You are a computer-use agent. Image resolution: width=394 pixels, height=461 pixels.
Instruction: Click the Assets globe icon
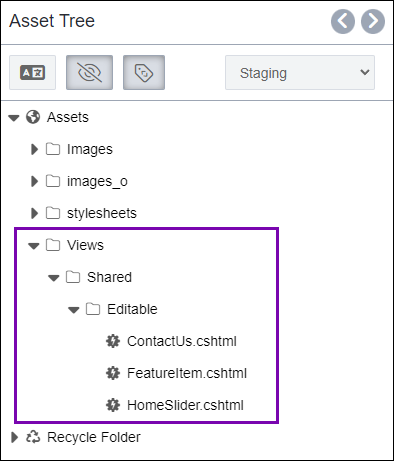[x=33, y=117]
